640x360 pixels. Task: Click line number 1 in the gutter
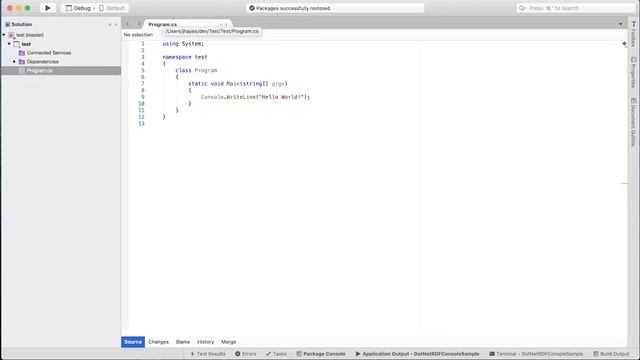143,44
